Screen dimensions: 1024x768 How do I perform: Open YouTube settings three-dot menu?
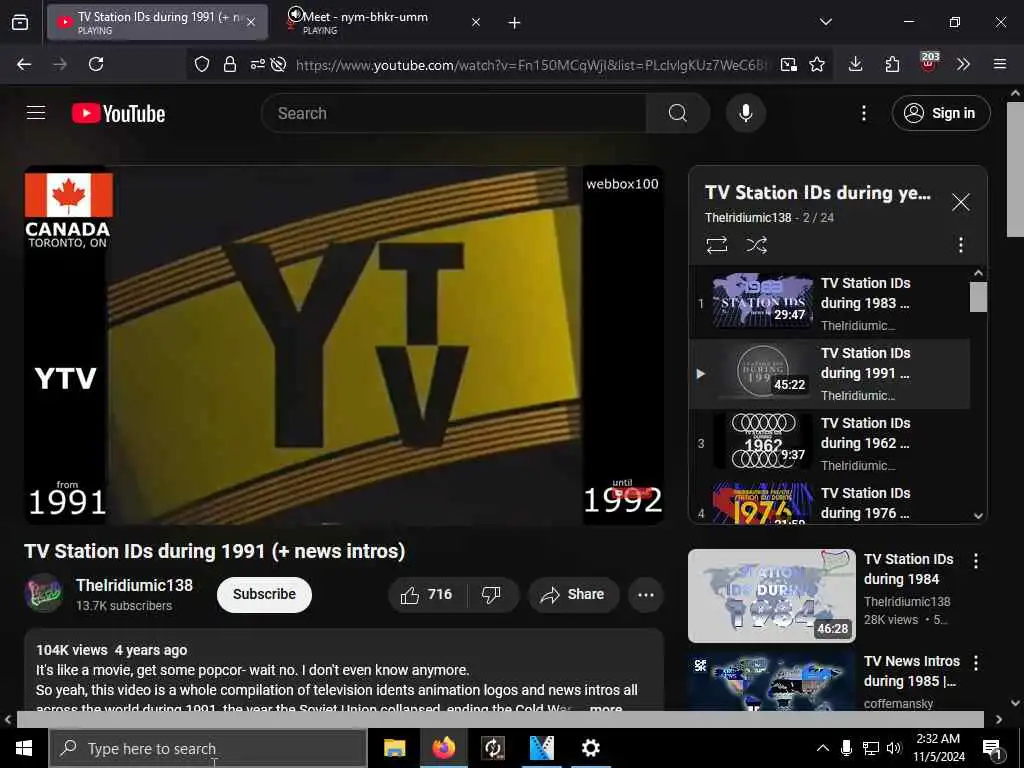pyautogui.click(x=863, y=113)
